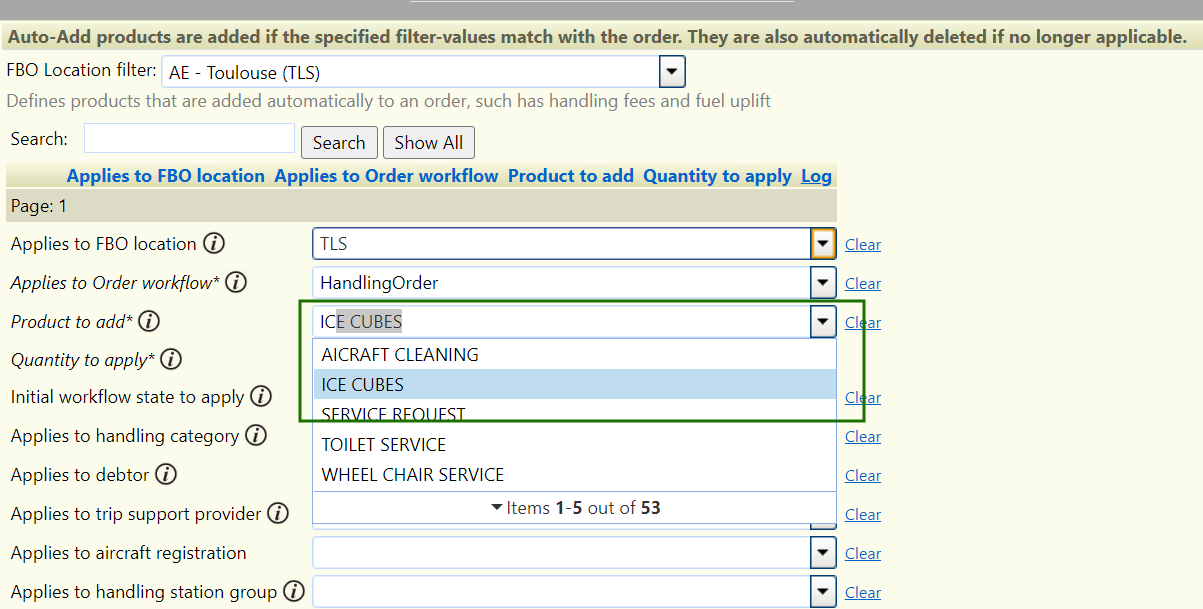Image resolution: width=1203 pixels, height=609 pixels.
Task: Open the Product to add info tooltip
Action: (147, 321)
